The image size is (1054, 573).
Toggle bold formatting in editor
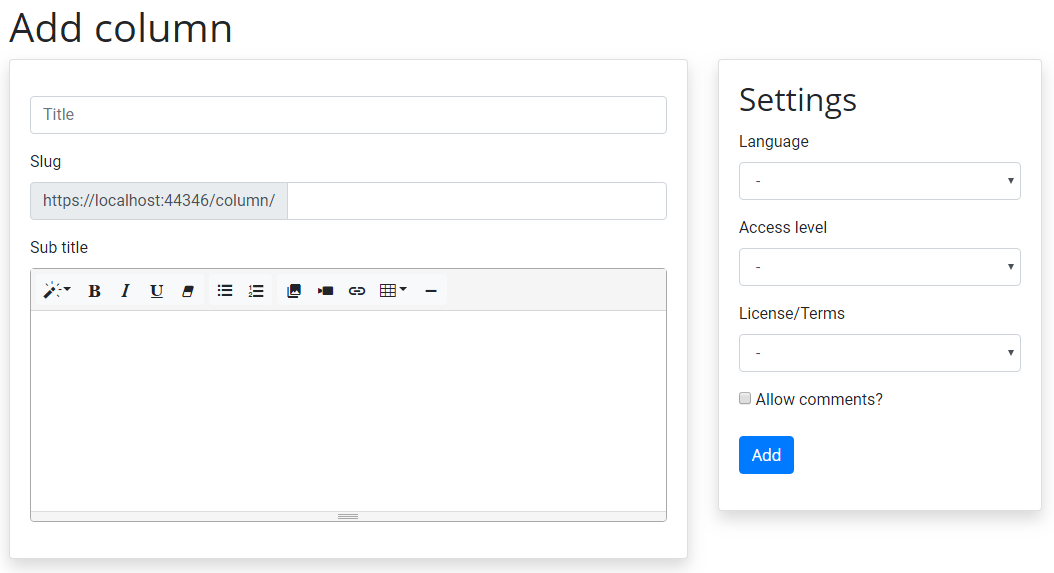95,291
